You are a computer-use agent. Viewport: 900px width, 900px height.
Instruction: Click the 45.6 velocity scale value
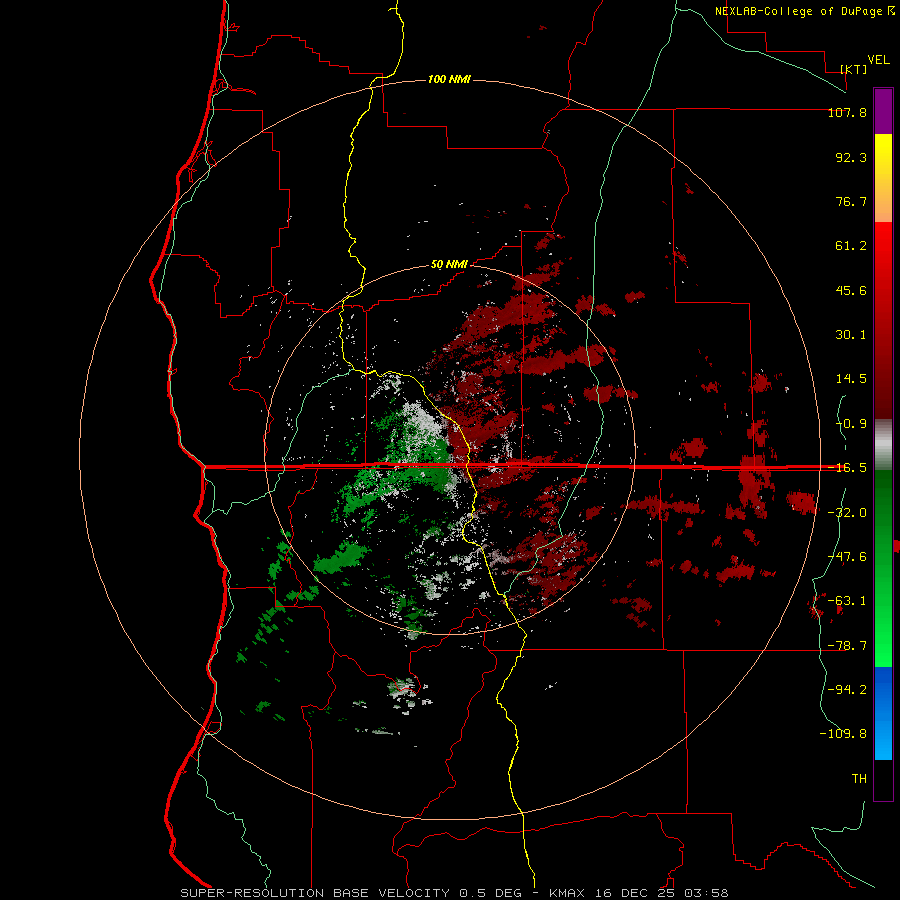[851, 290]
